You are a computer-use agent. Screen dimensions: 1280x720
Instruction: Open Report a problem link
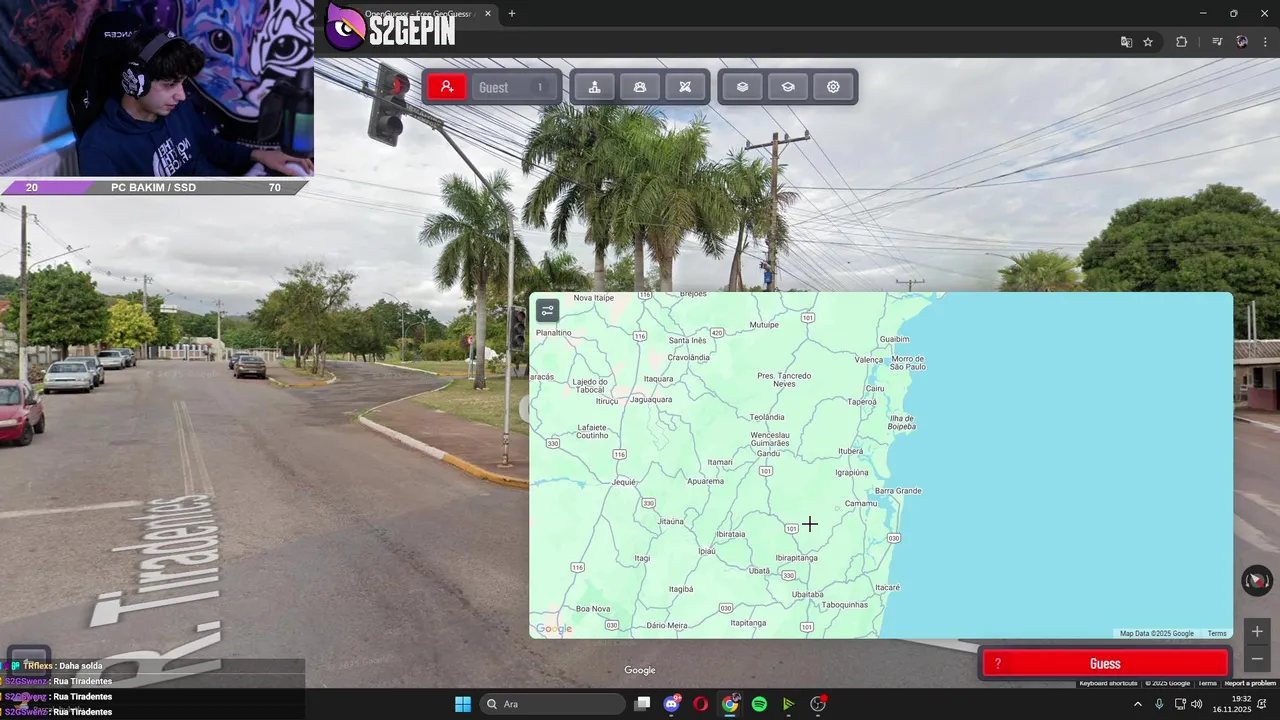(1250, 683)
